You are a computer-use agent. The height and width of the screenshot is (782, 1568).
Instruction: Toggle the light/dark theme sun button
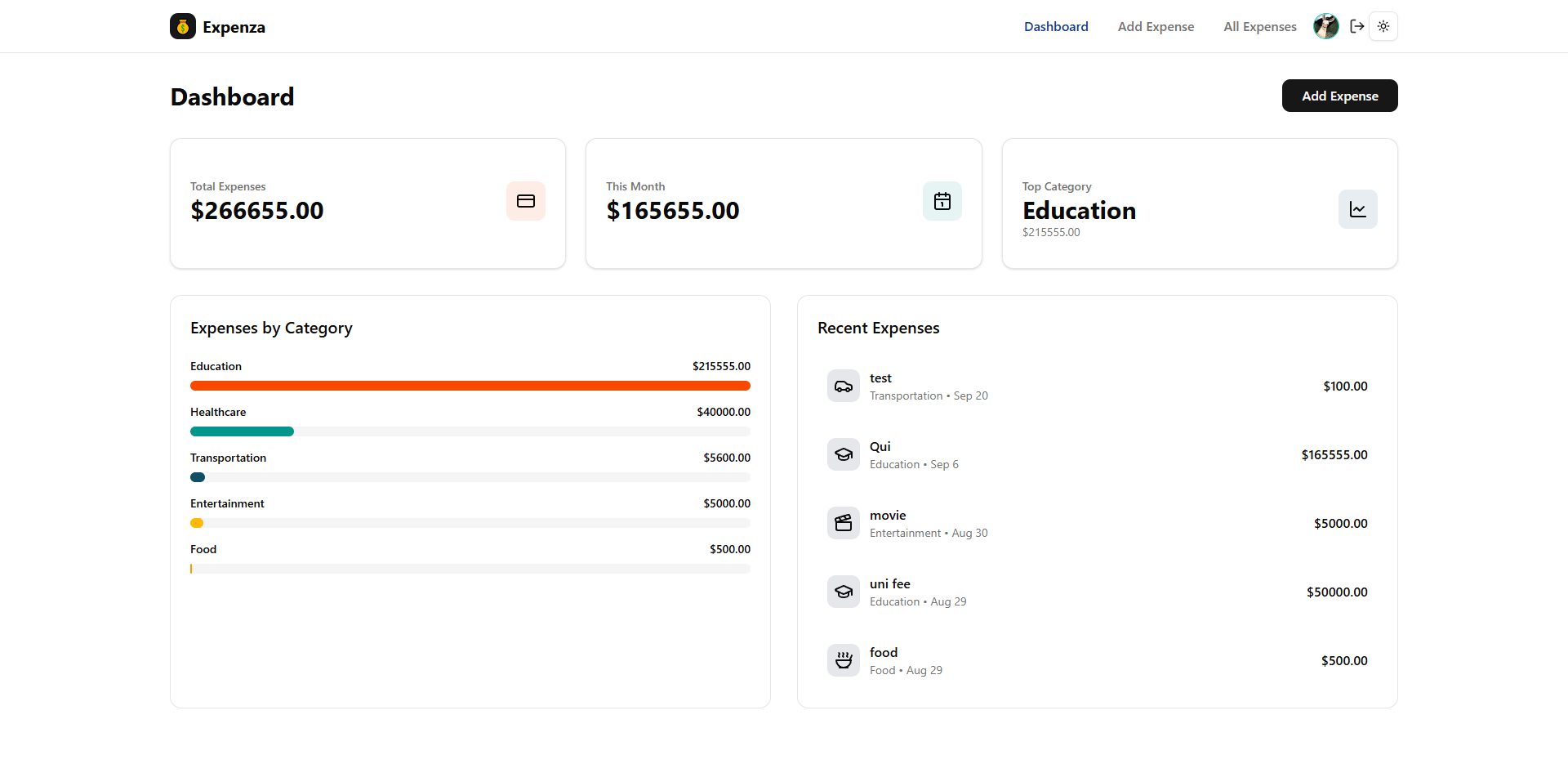click(x=1383, y=26)
